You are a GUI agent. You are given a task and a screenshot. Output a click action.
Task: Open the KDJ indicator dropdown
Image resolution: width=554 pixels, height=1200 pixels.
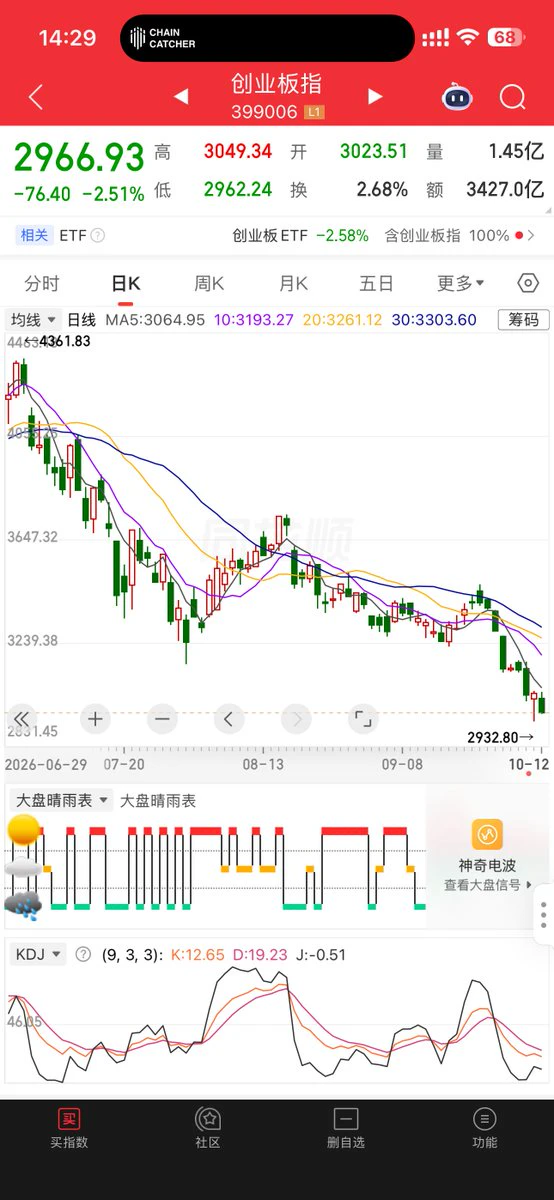click(39, 955)
